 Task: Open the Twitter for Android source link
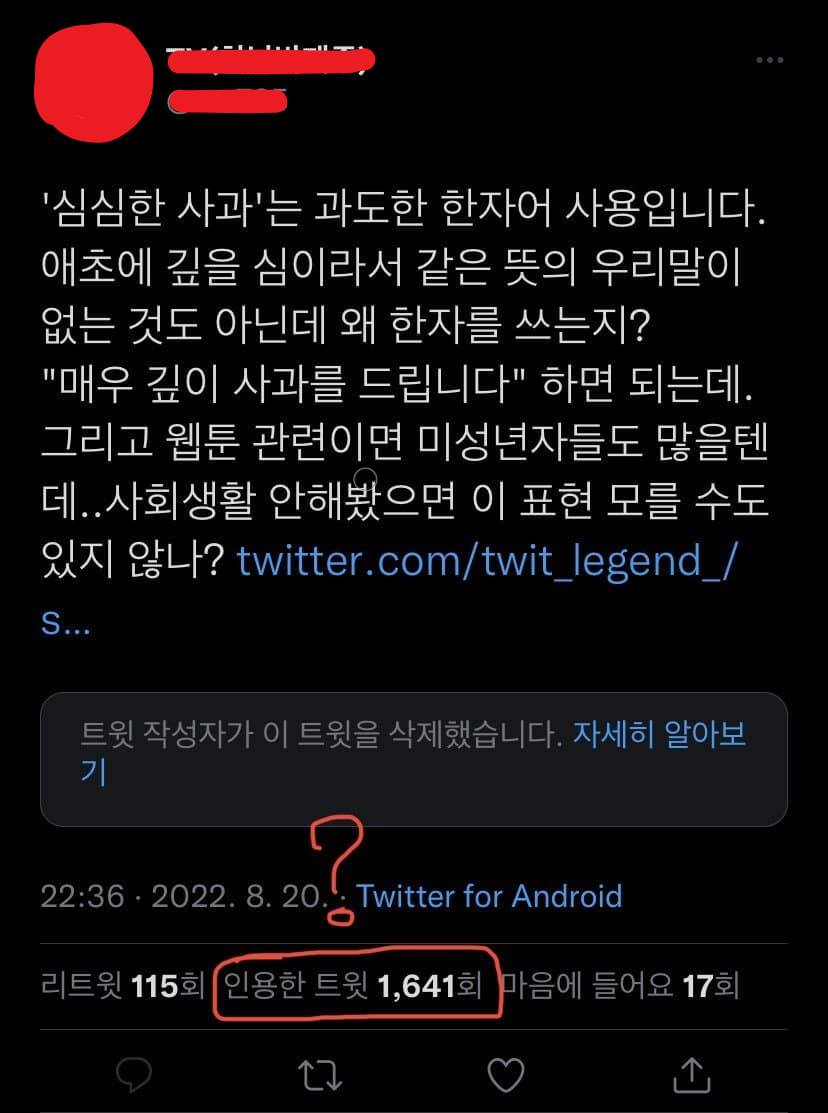tap(489, 896)
